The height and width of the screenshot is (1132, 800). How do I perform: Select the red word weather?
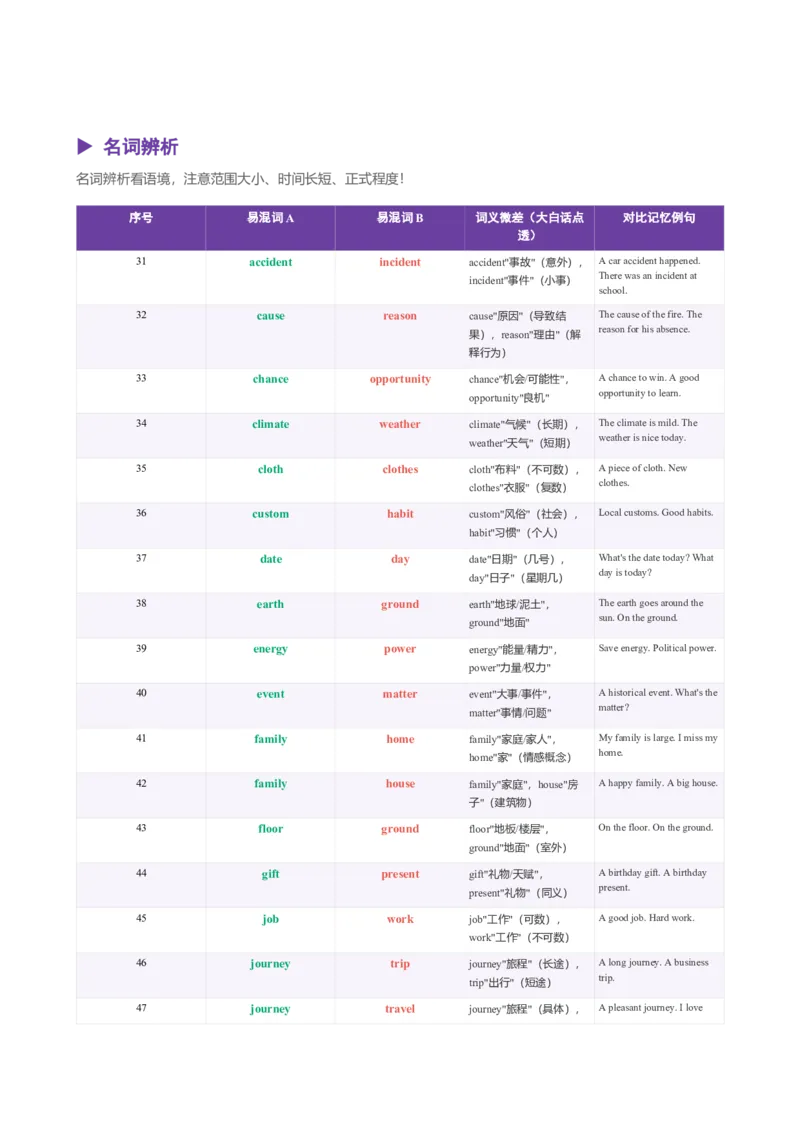tap(400, 424)
